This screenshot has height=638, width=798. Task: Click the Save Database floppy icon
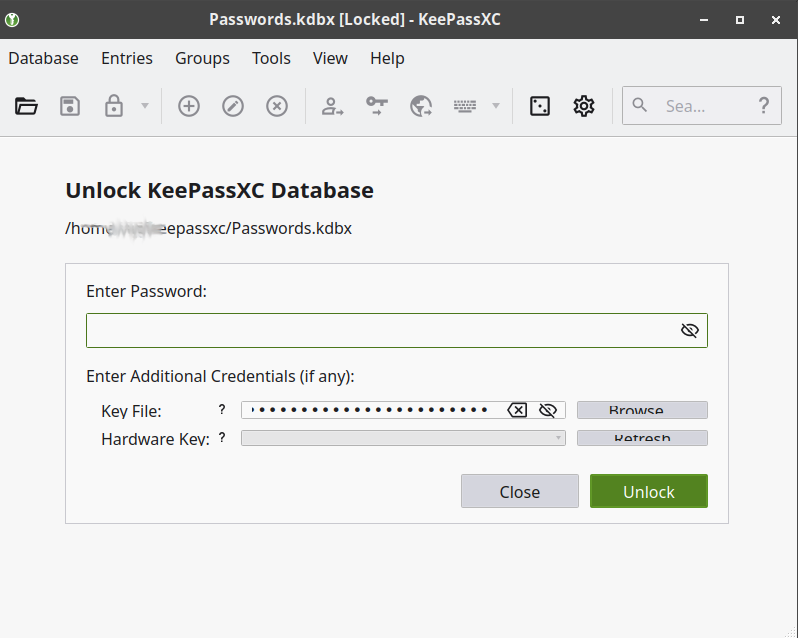[70, 106]
